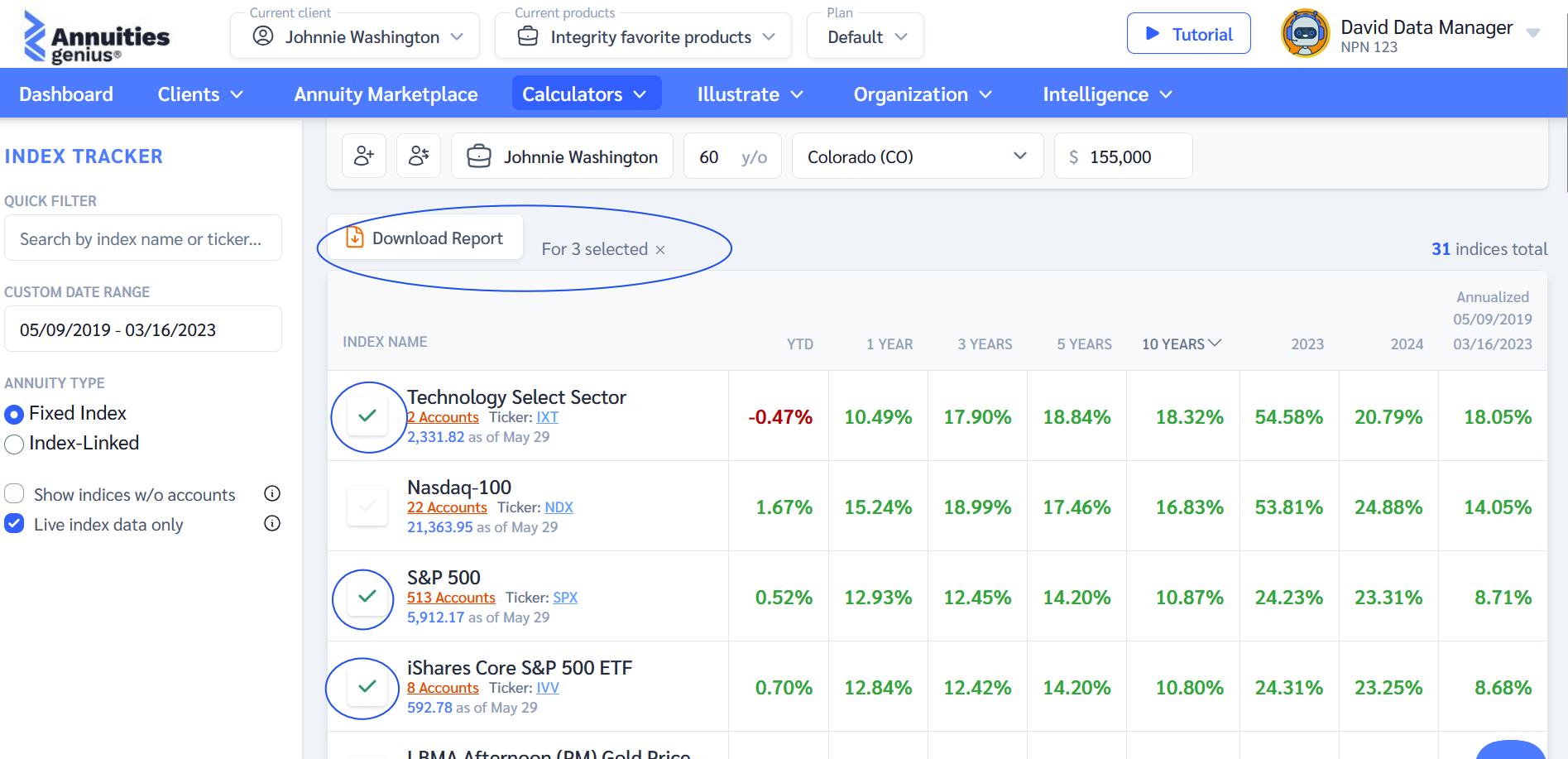Click the add multiple clients icon button

point(419,156)
